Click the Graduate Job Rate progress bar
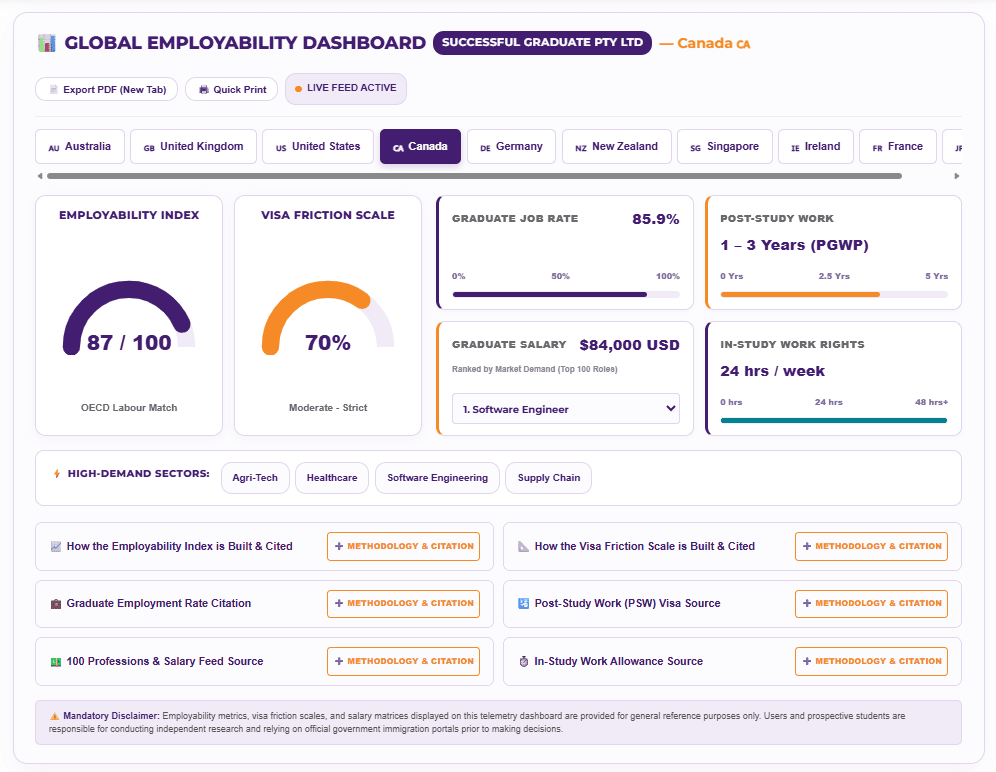Screen dimensions: 996x772 pyautogui.click(x=566, y=294)
